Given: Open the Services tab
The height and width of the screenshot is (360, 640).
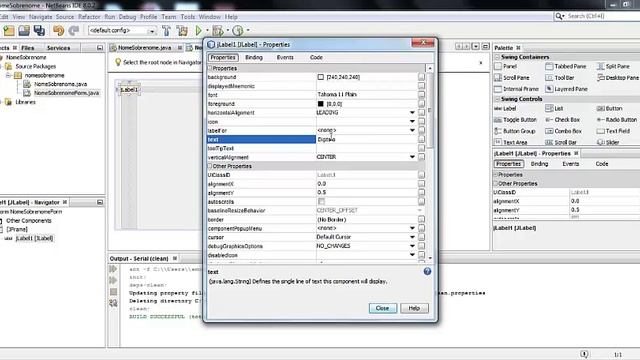Looking at the screenshot, I should pos(58,48).
